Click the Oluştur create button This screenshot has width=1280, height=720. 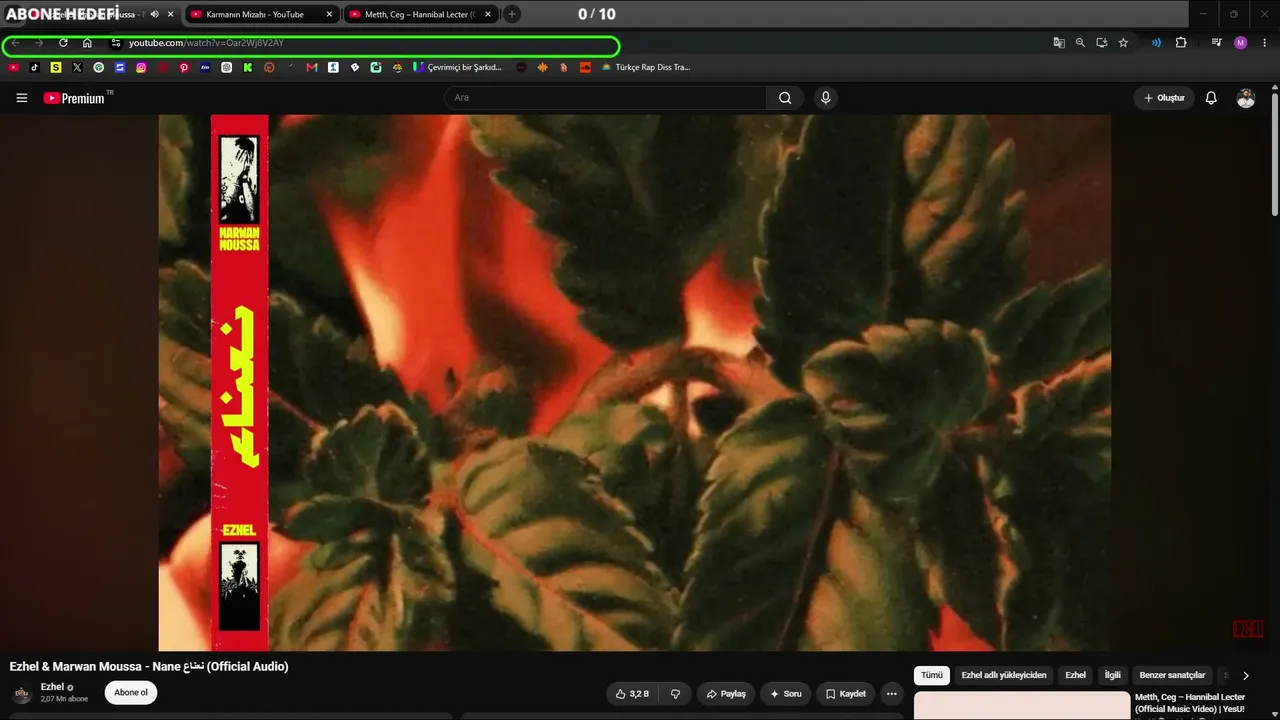pos(1164,98)
